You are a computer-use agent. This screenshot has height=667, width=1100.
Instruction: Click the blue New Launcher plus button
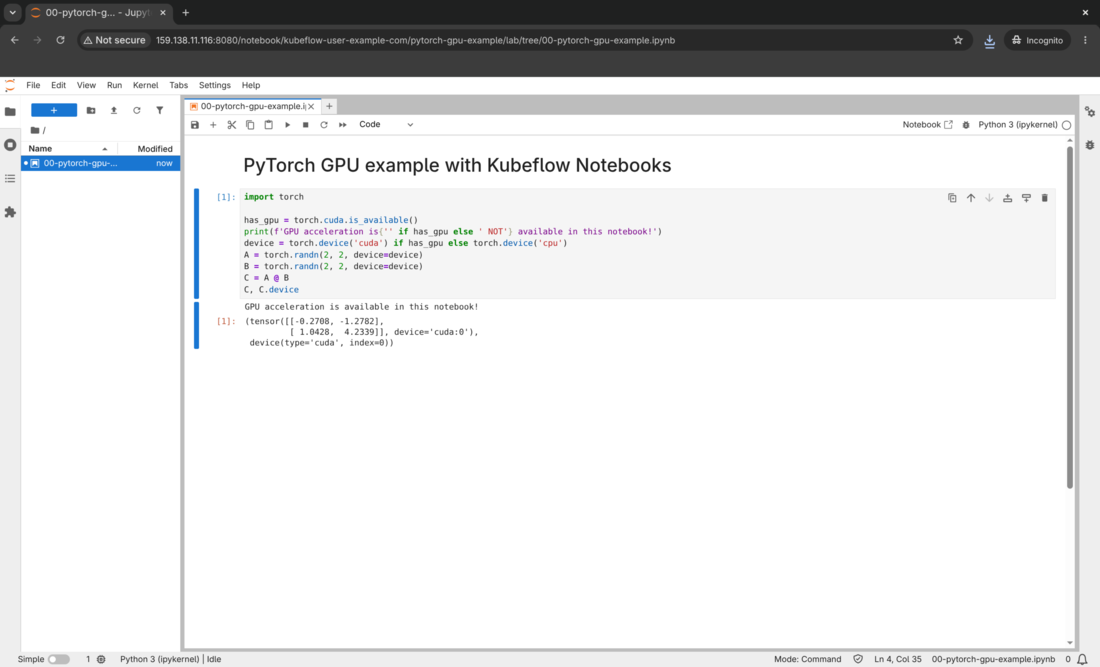point(54,110)
